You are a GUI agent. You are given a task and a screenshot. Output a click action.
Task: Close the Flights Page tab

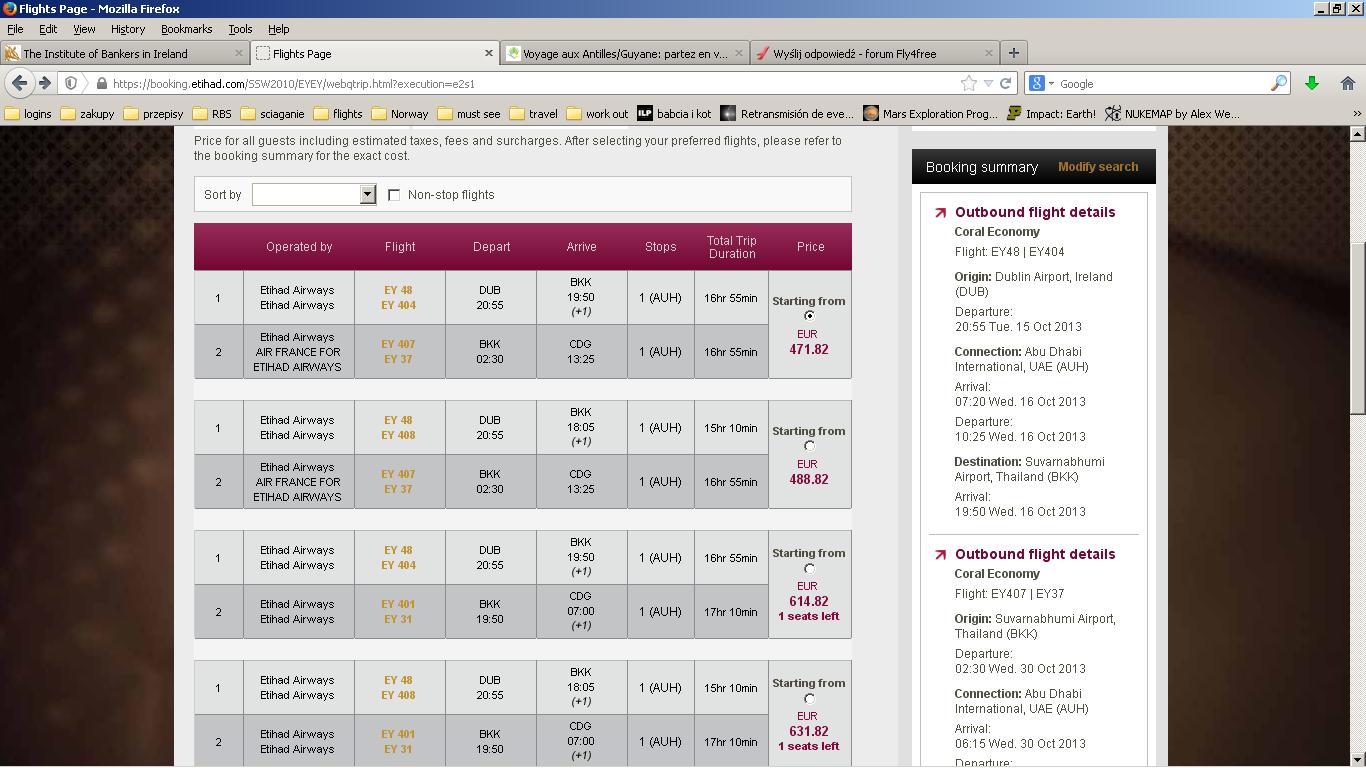489,53
